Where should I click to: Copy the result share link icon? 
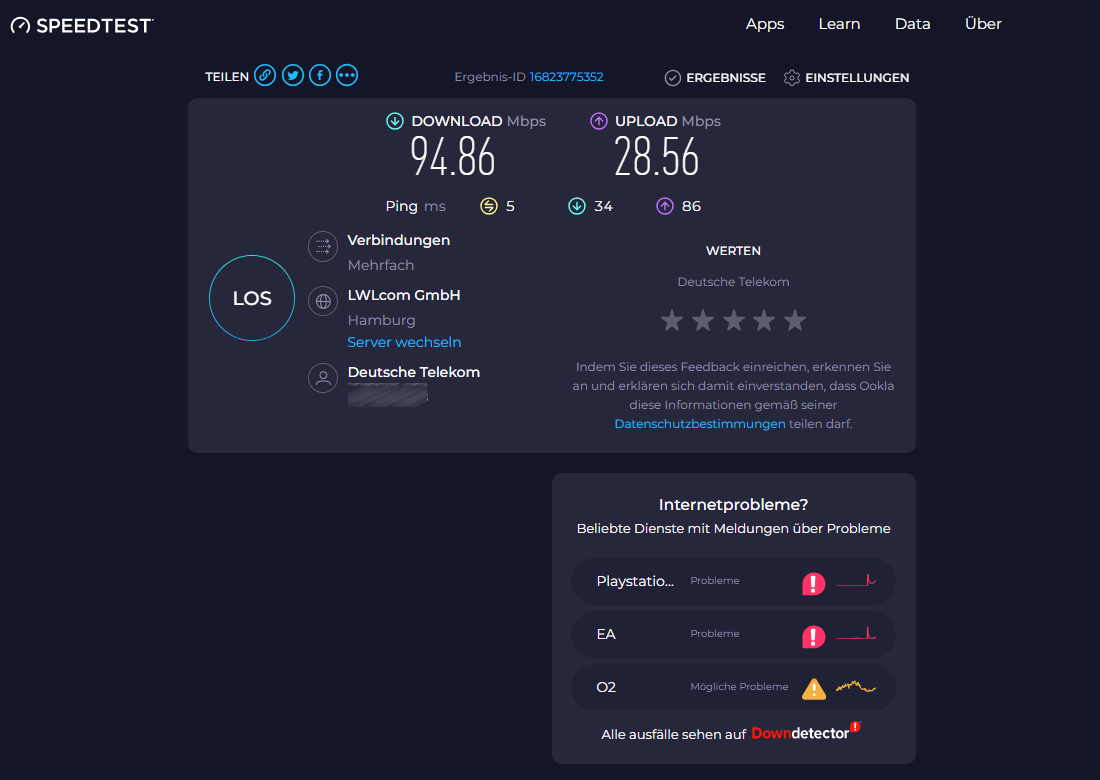pos(264,75)
